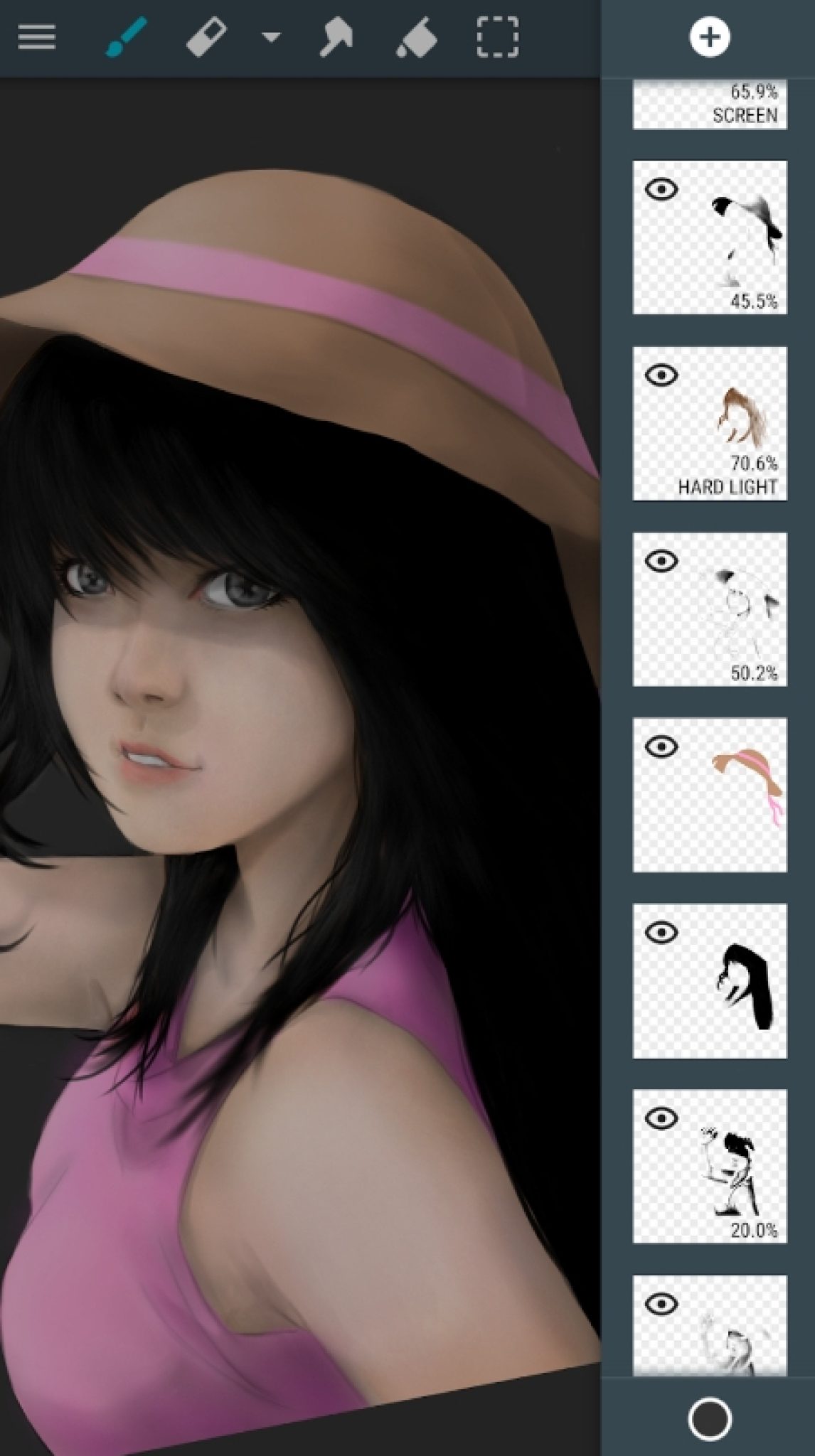This screenshot has height=1456, width=815.
Task: Click the 20.0% layer opacity label
Action: tap(754, 1230)
